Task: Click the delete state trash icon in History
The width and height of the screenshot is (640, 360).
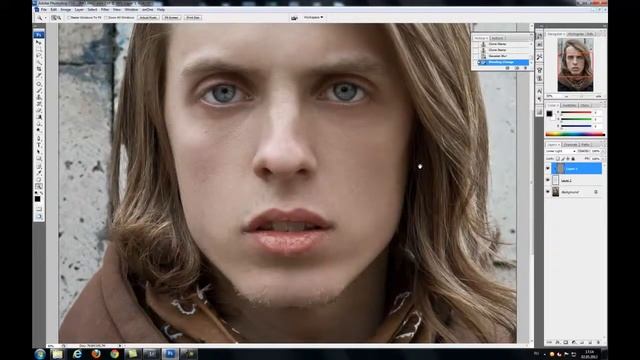Action: (x=525, y=68)
